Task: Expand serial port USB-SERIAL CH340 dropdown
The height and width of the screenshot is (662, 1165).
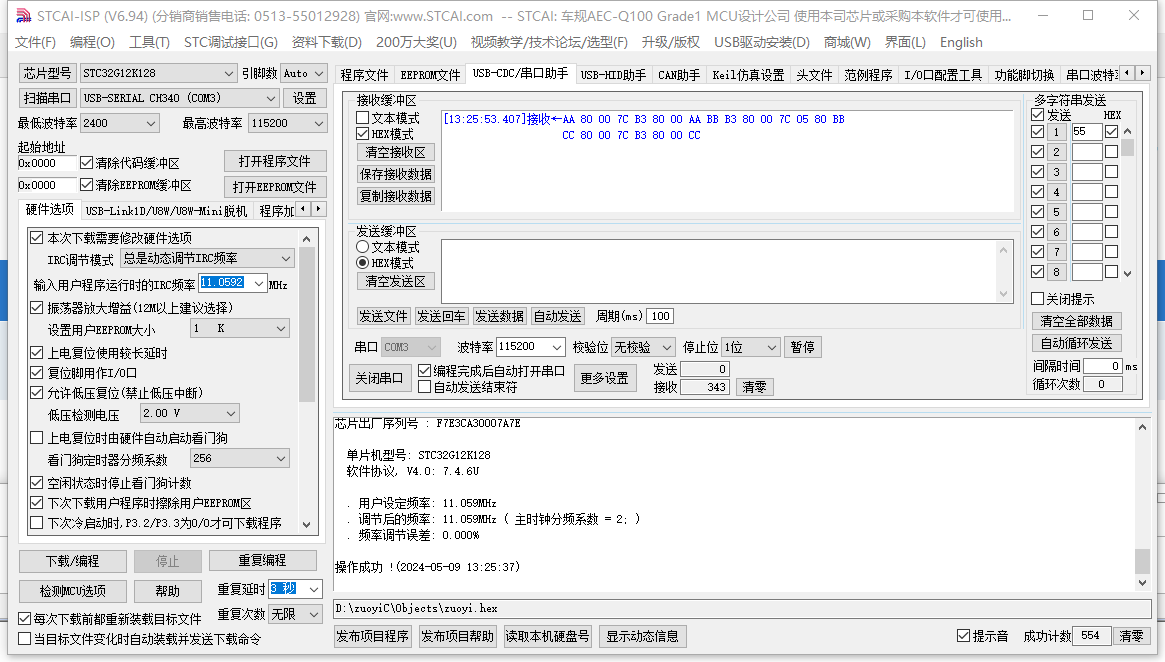Action: pos(270,98)
